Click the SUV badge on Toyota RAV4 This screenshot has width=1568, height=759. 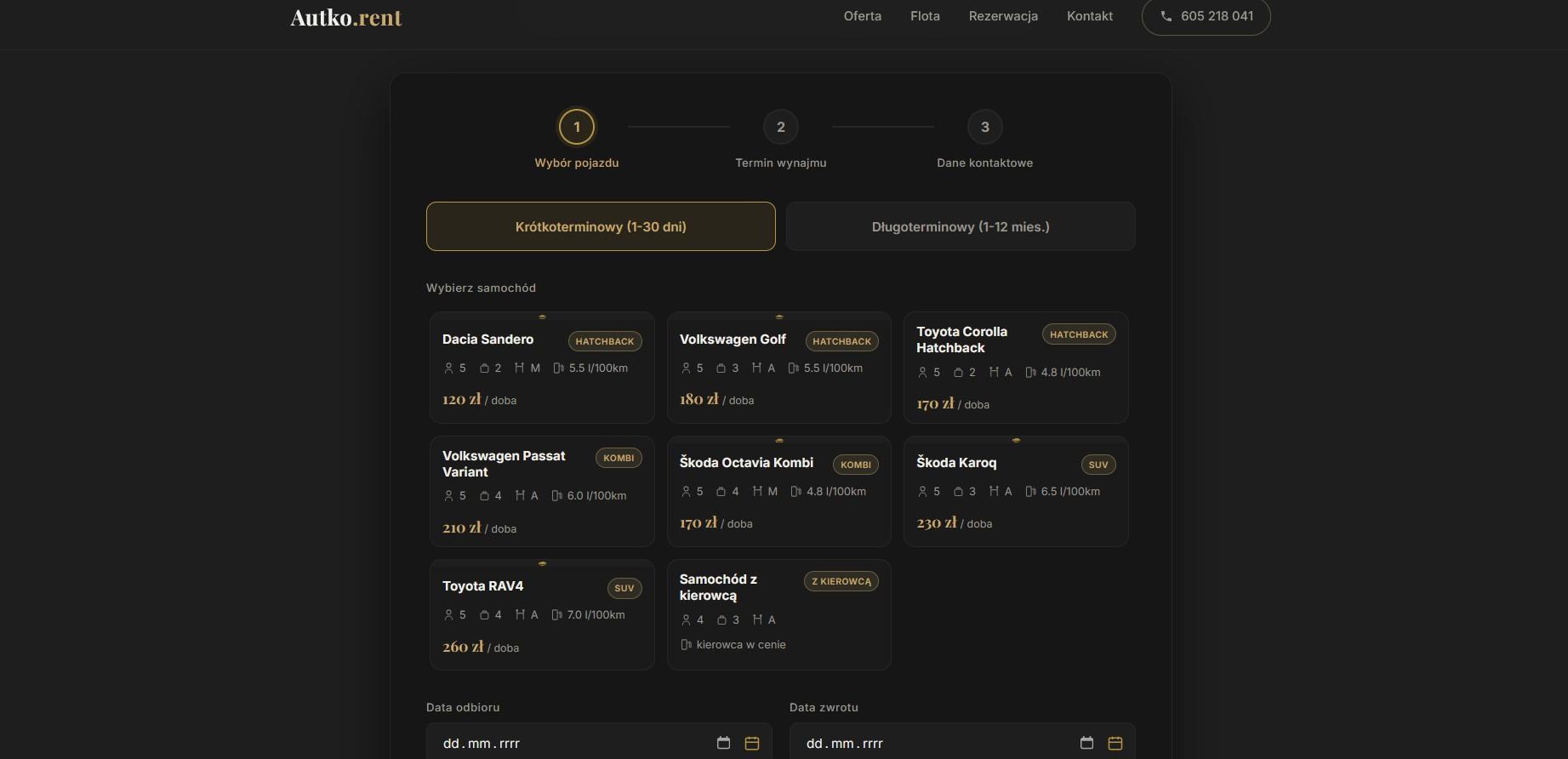[x=624, y=588]
